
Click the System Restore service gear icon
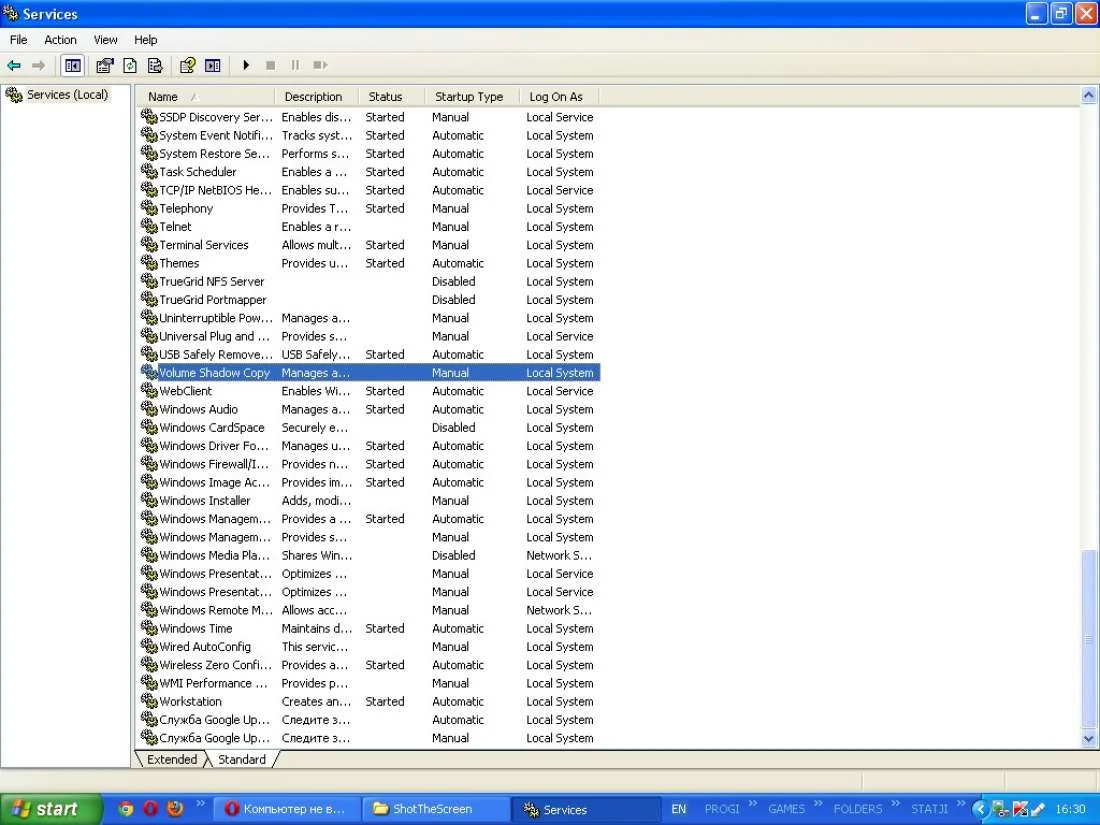coord(149,153)
